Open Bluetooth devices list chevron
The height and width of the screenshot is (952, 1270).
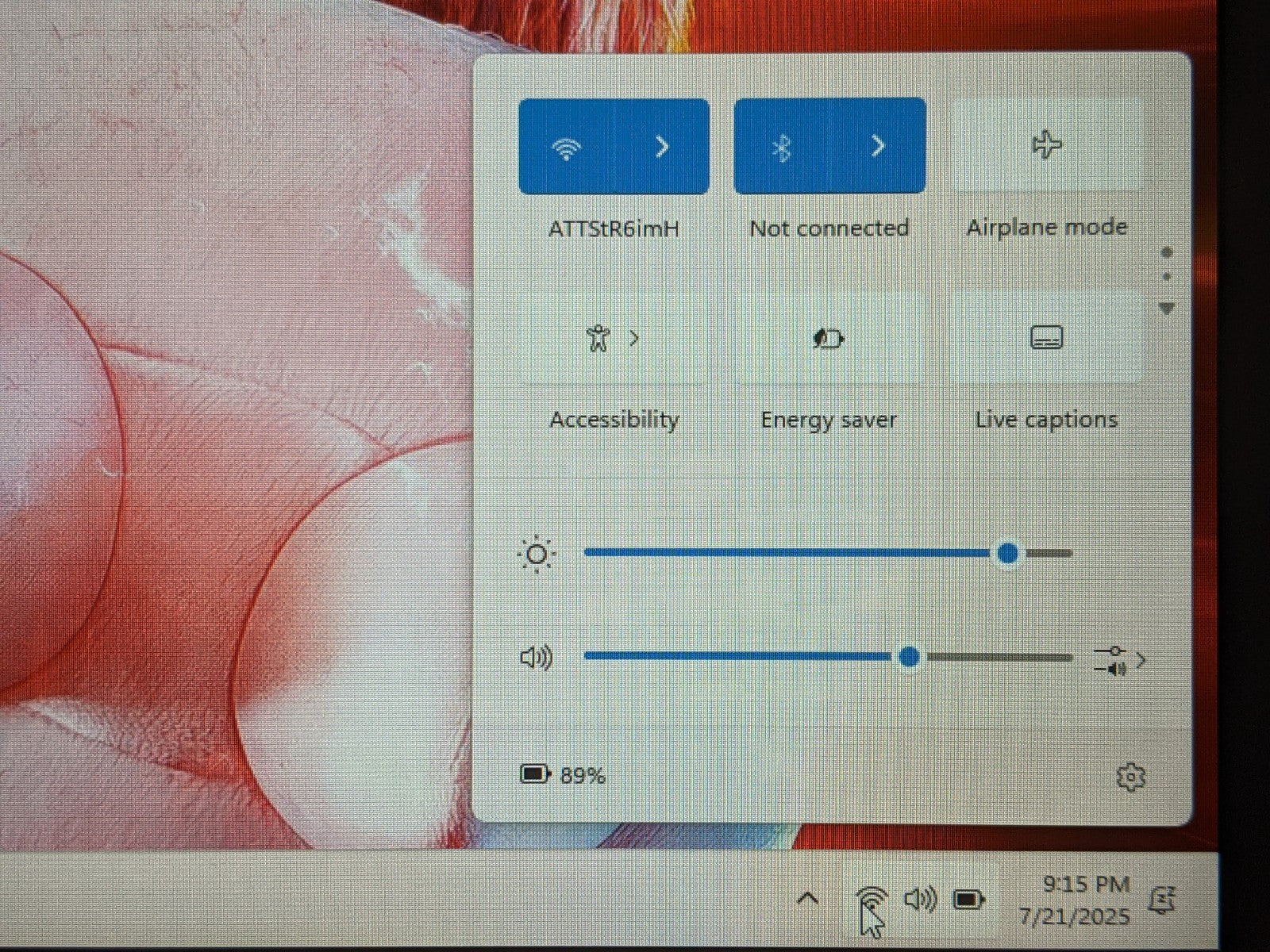[x=878, y=146]
